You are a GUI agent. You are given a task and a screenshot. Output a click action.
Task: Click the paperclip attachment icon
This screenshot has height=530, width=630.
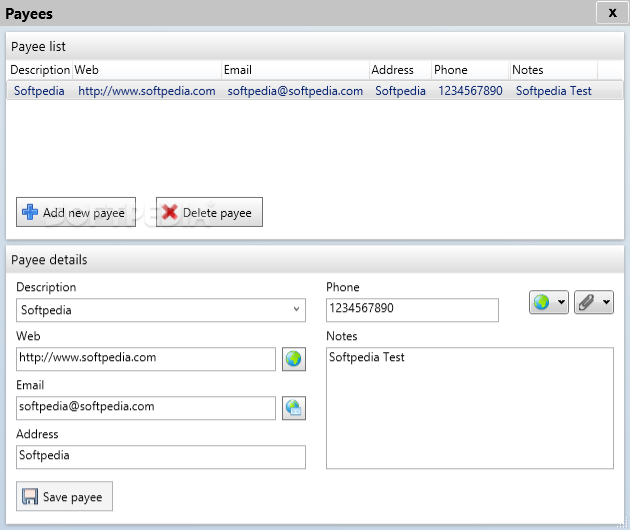click(586, 302)
